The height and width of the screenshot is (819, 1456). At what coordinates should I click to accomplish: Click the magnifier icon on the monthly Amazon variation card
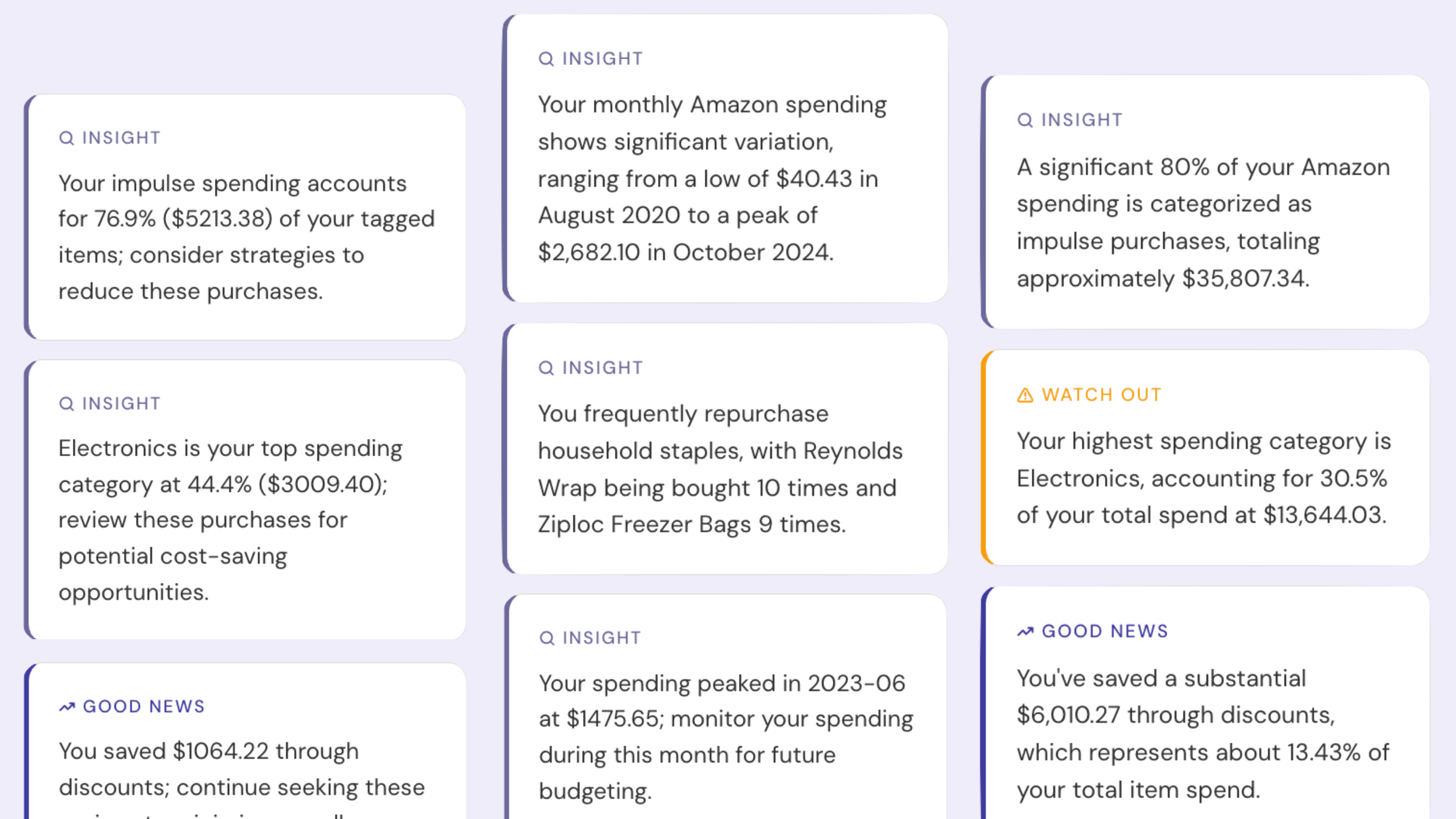tap(546, 59)
